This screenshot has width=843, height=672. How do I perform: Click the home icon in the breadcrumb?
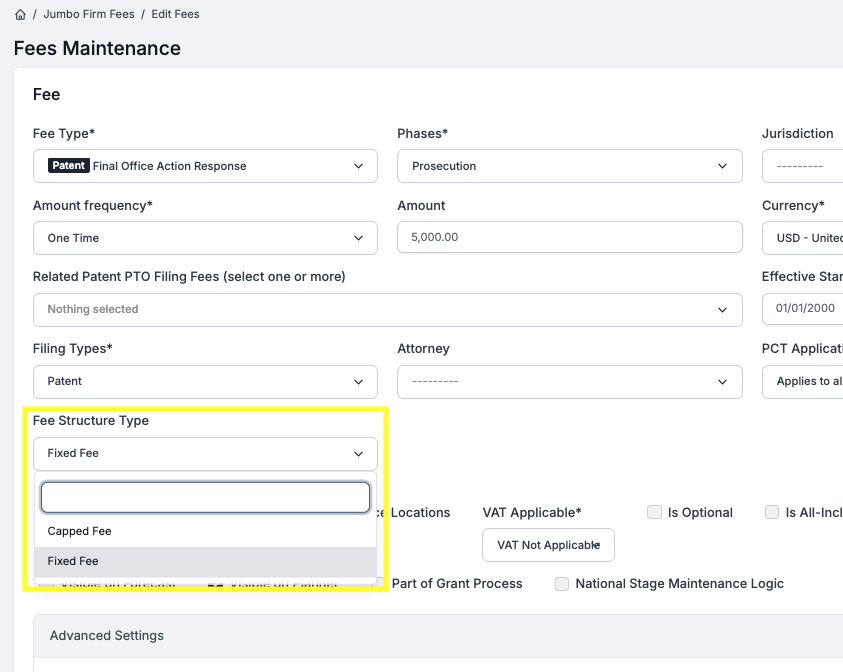(x=20, y=15)
